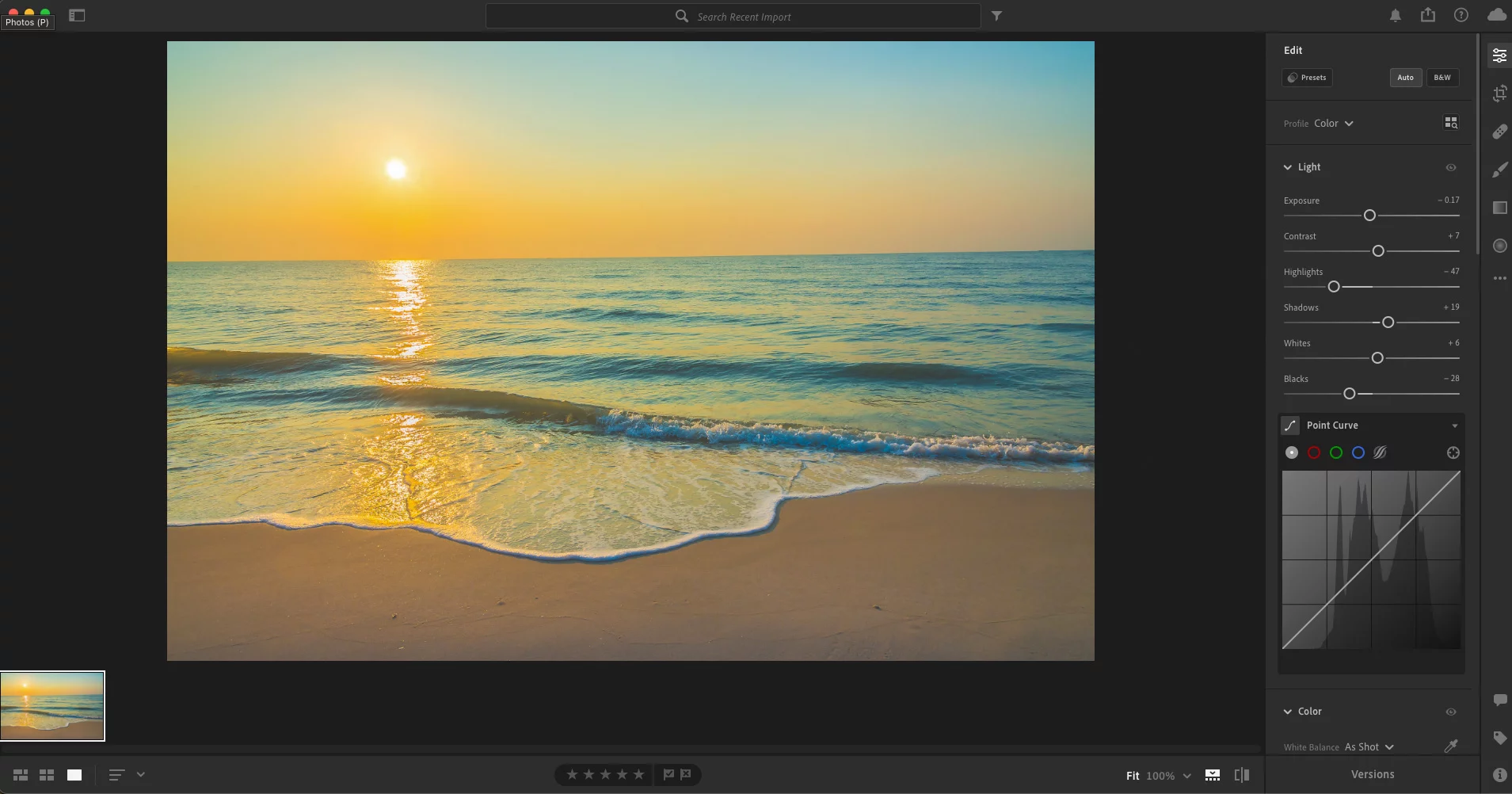Open White Balance As Shot dropdown
Viewport: 1512px width, 794px height.
1369,747
